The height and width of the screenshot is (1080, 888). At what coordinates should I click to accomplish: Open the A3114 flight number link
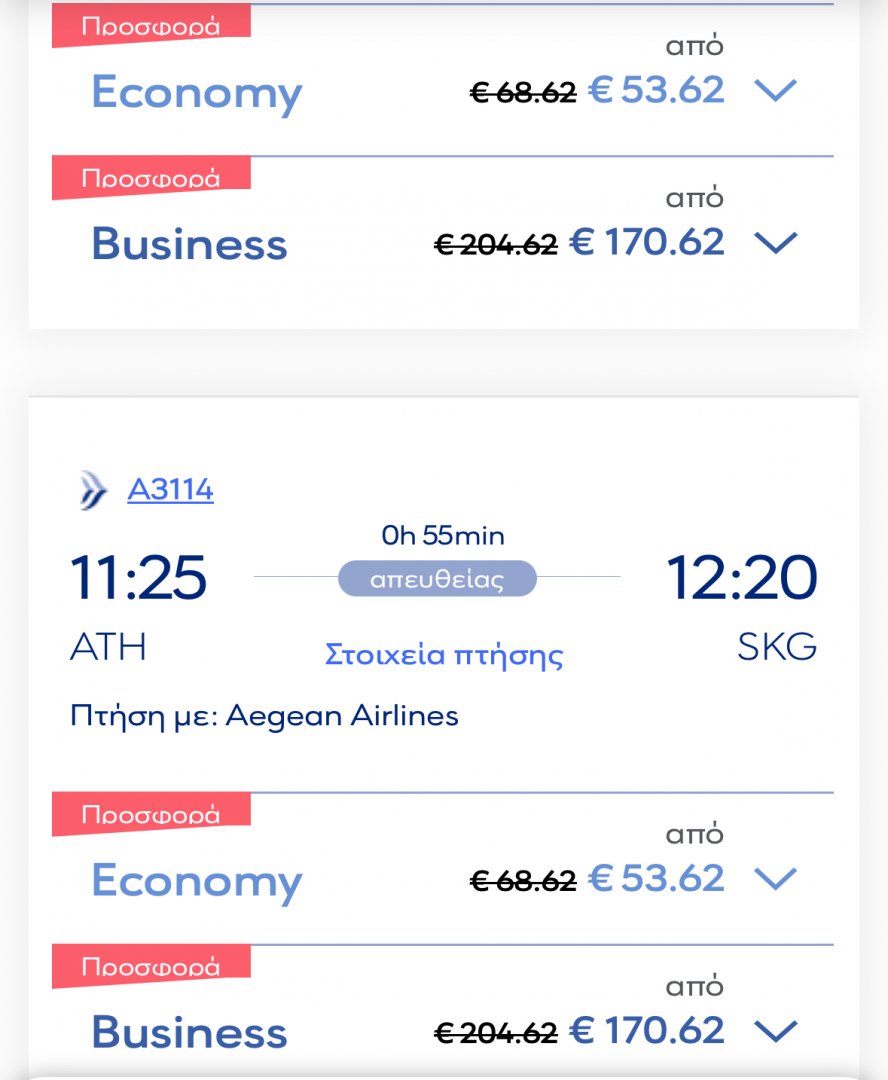coord(170,490)
